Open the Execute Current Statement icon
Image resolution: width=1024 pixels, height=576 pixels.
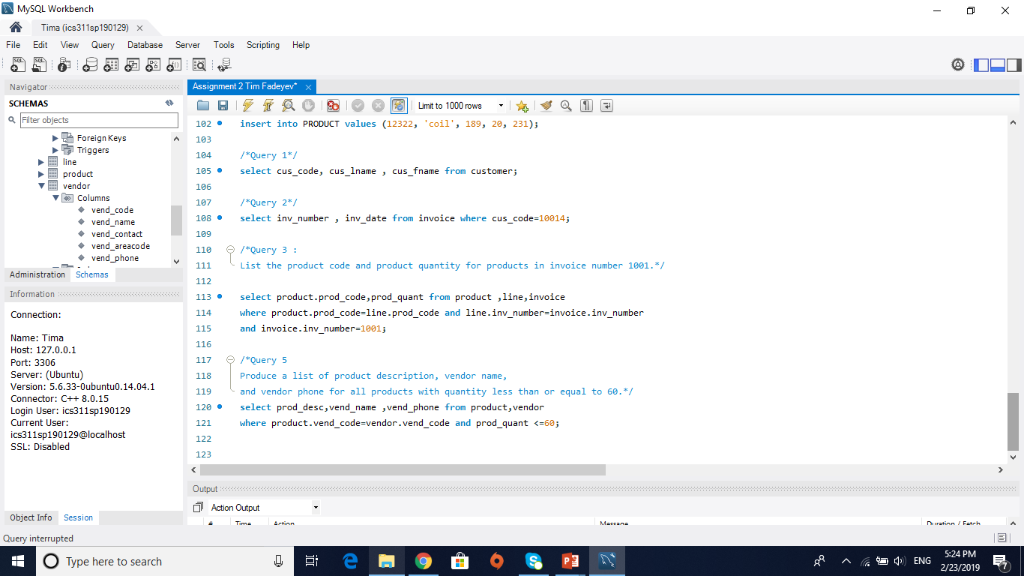click(268, 105)
